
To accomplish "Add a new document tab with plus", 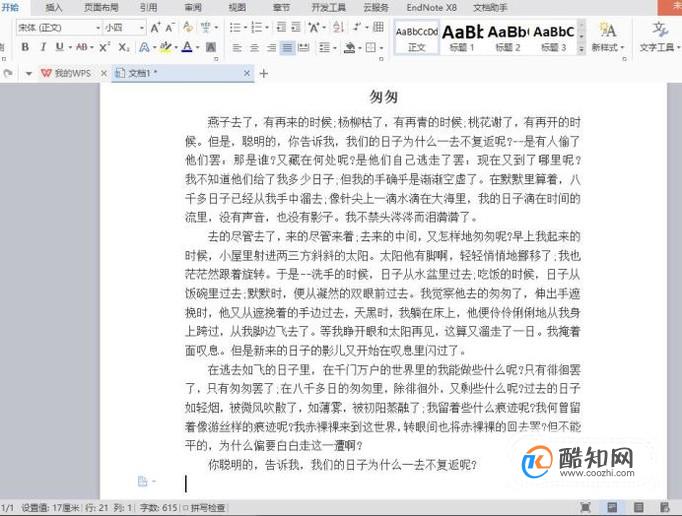I will [x=264, y=74].
